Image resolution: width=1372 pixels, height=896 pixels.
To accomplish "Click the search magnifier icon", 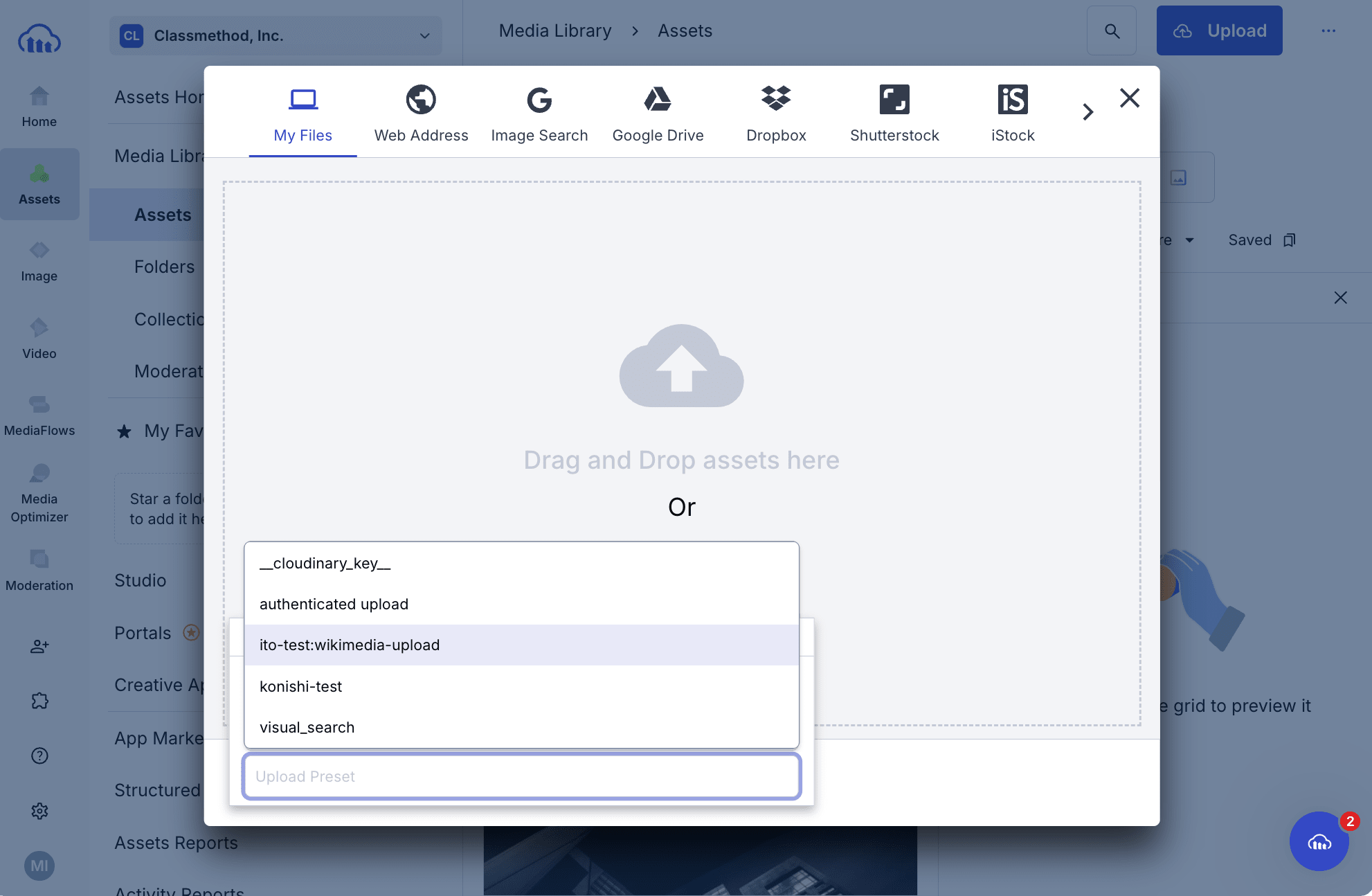I will [x=1112, y=31].
